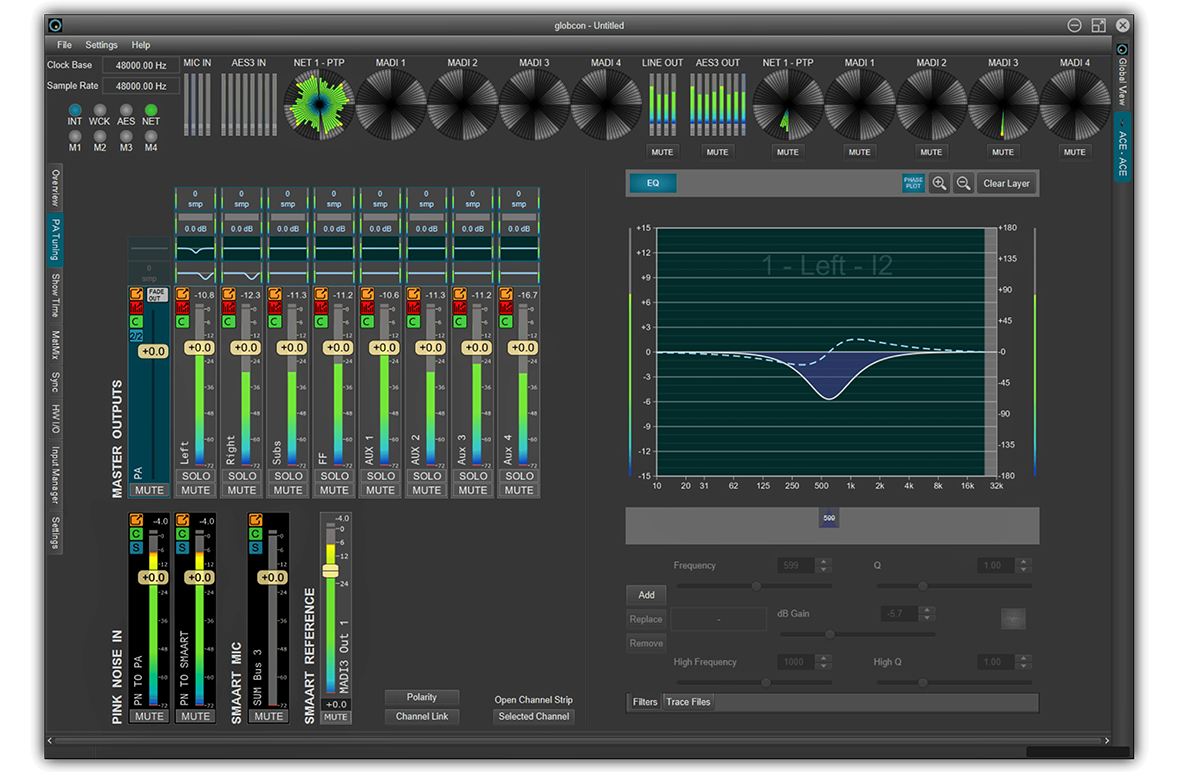Click the Selected Channel button

[x=534, y=716]
